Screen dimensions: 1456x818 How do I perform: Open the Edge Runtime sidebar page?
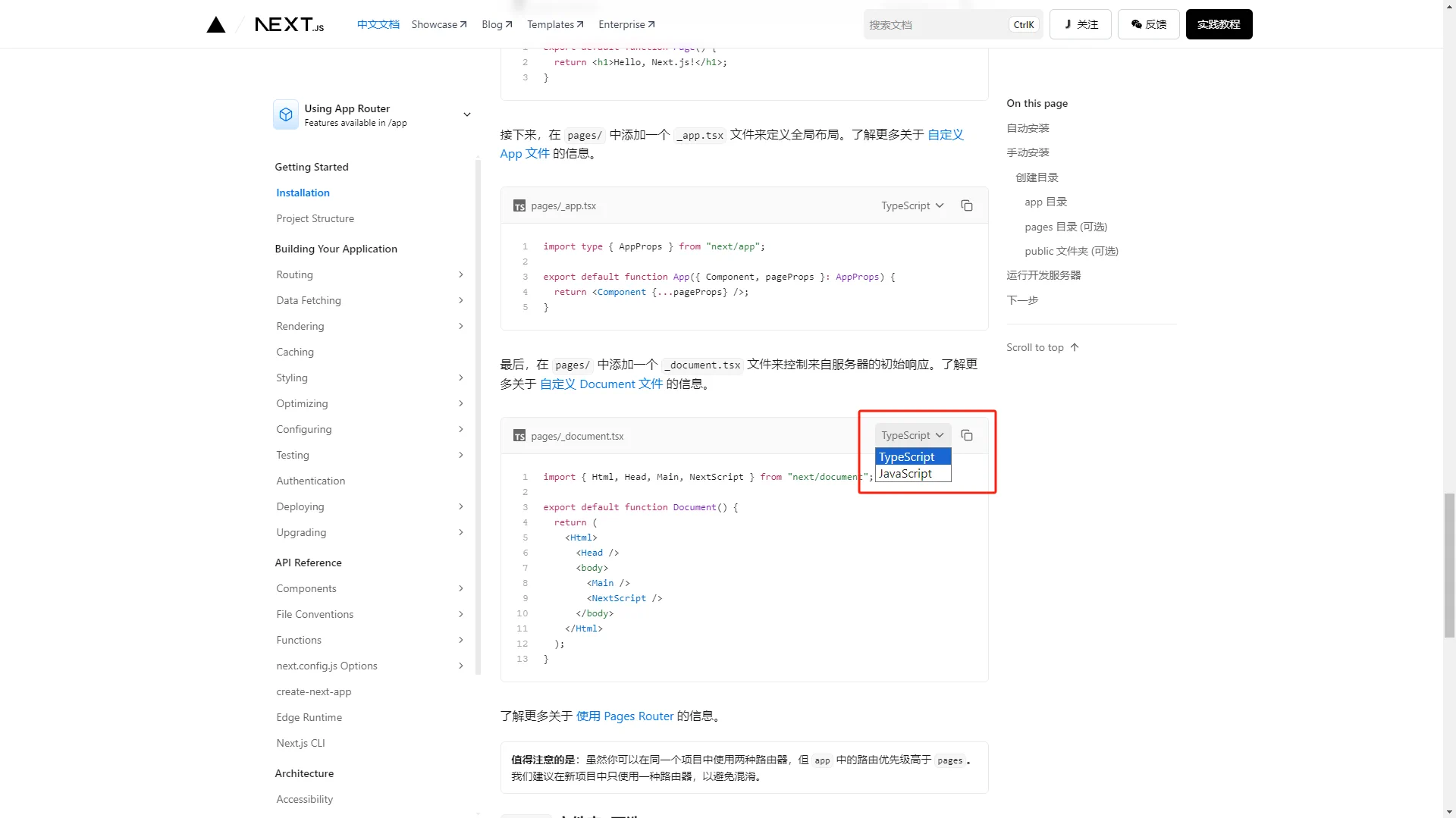click(x=309, y=717)
